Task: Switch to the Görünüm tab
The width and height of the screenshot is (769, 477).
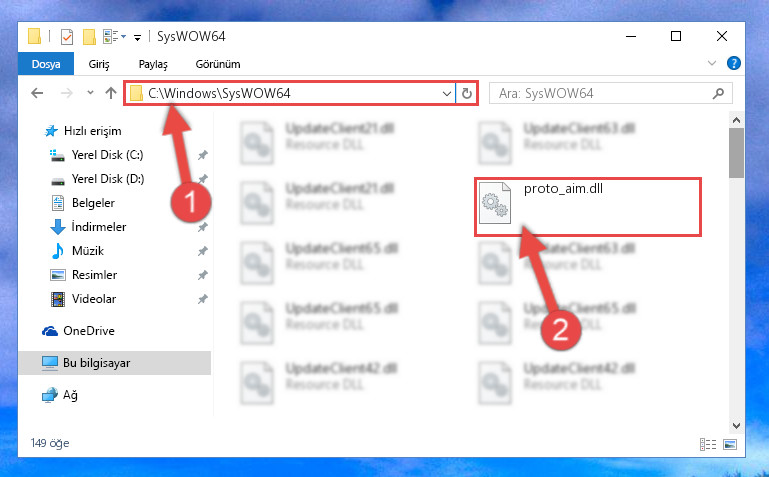Action: tap(218, 64)
